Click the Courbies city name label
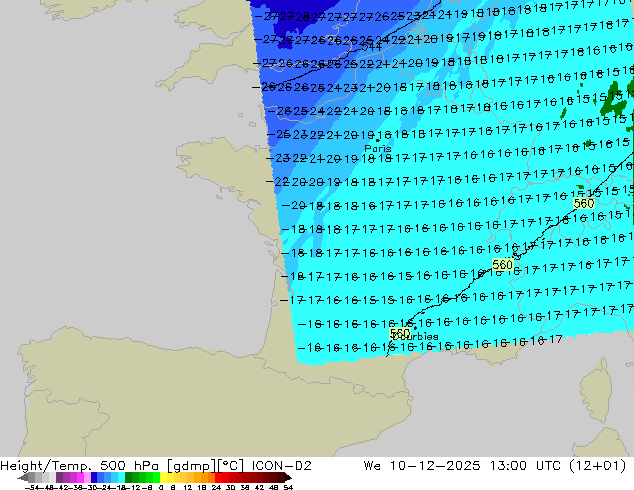 coord(418,336)
